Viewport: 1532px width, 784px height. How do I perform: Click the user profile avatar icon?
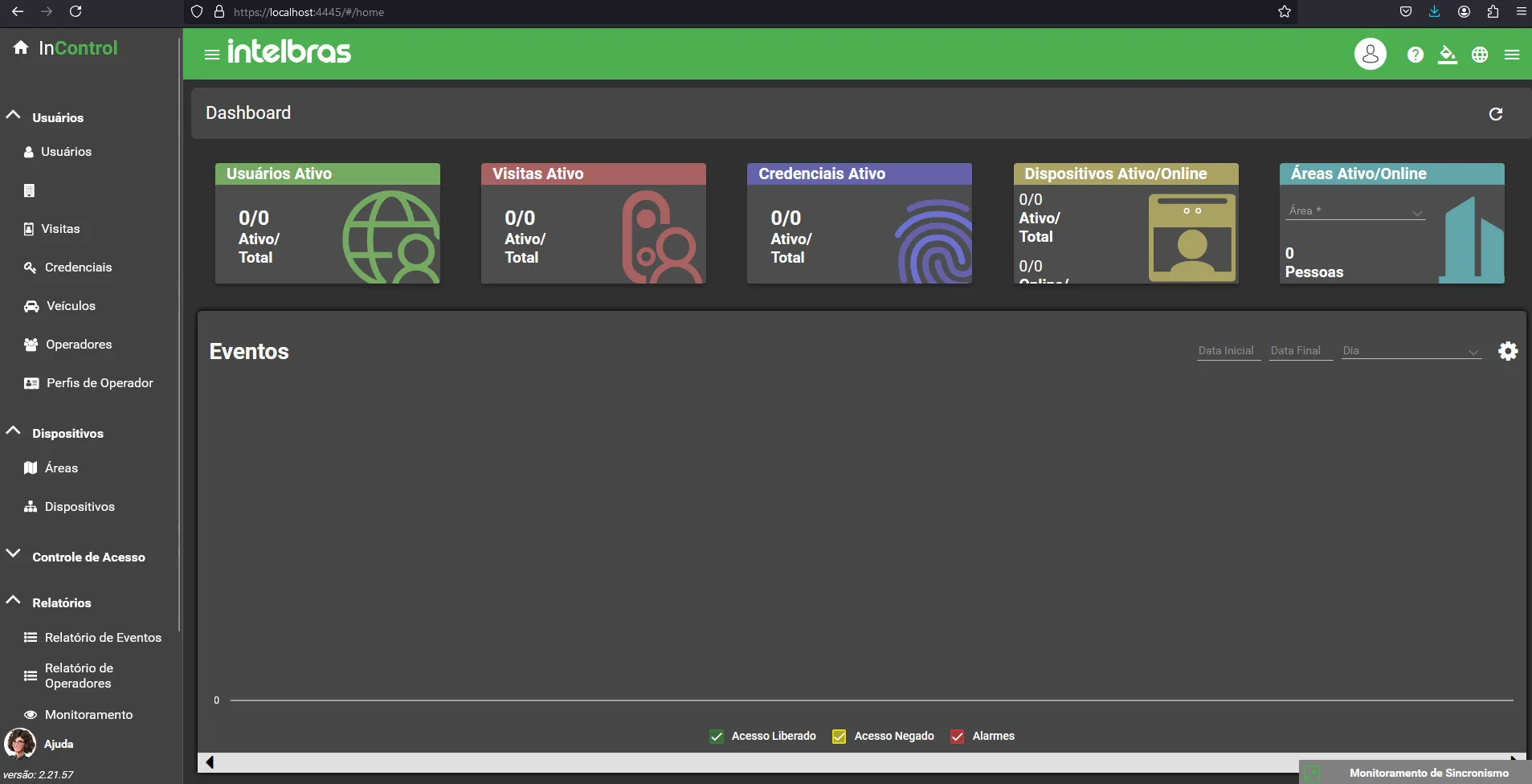point(1370,54)
